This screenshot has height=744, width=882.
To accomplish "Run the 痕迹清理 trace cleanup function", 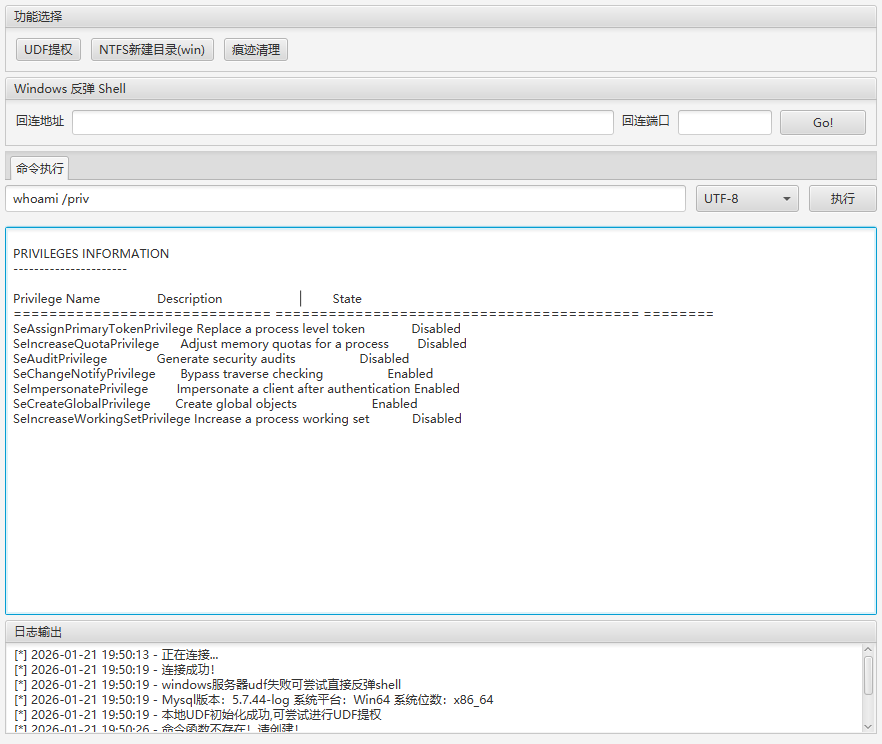I will point(255,49).
